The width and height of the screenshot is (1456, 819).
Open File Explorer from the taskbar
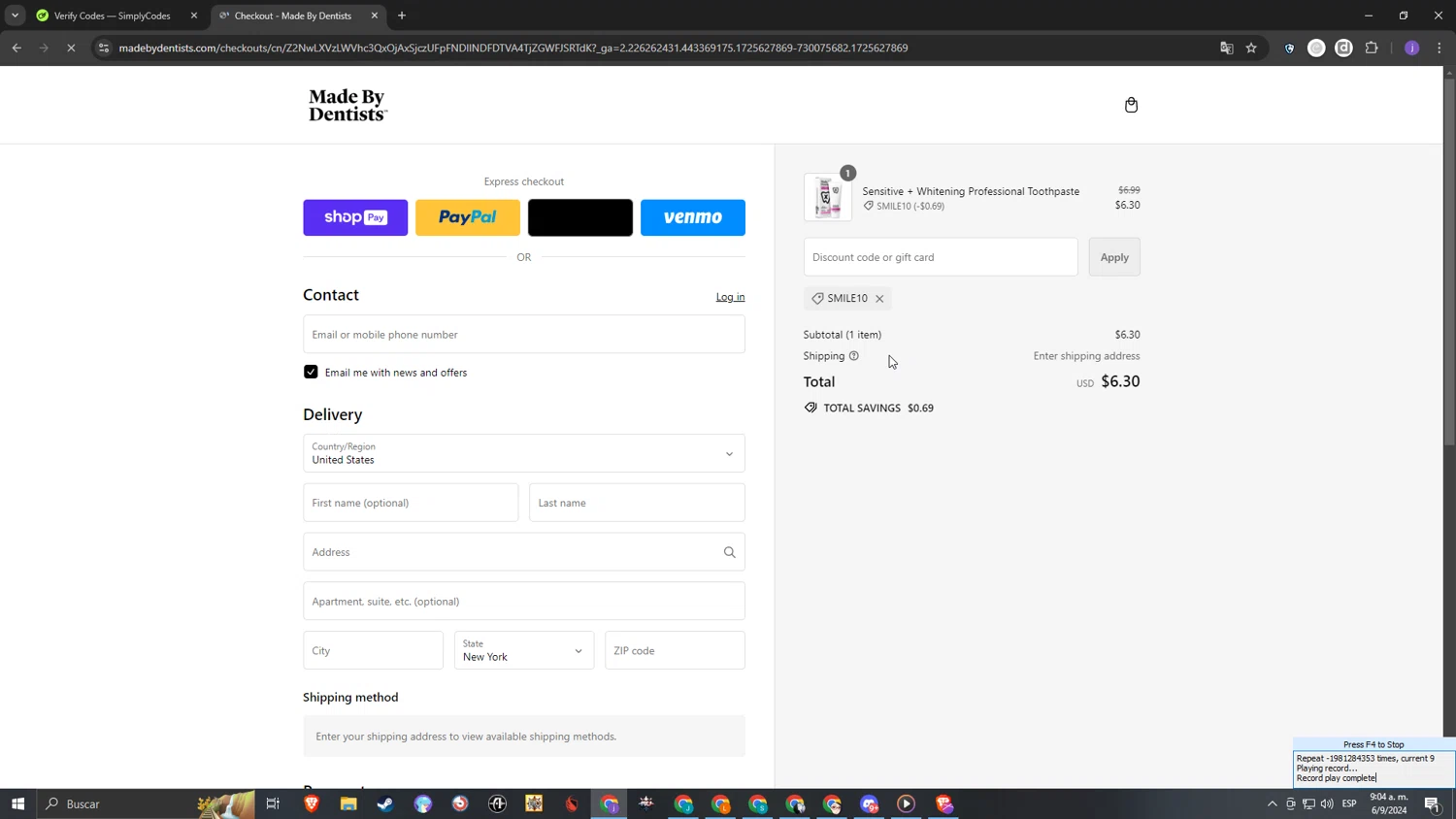(348, 803)
